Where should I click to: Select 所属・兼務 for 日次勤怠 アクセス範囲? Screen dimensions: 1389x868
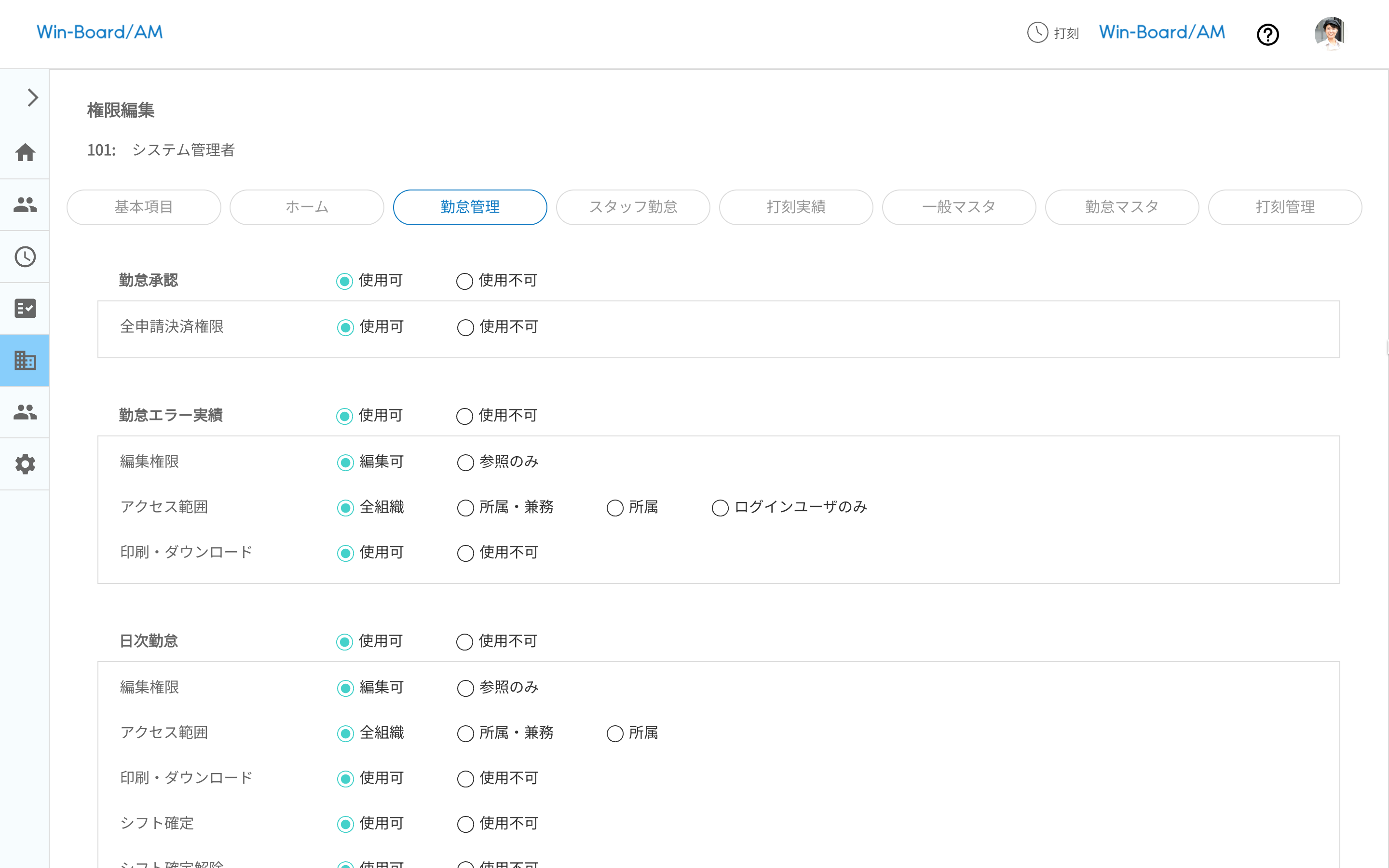point(465,733)
